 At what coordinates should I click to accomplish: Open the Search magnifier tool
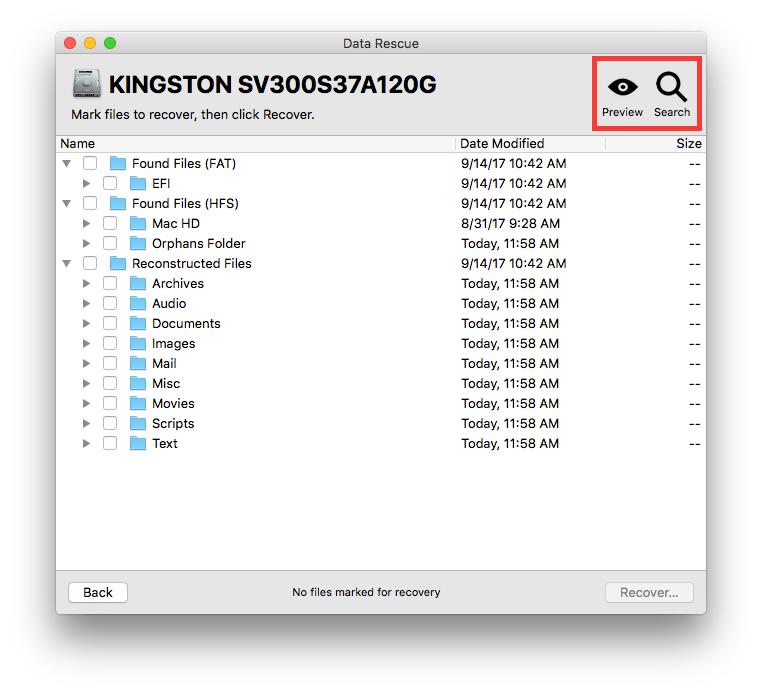672,87
